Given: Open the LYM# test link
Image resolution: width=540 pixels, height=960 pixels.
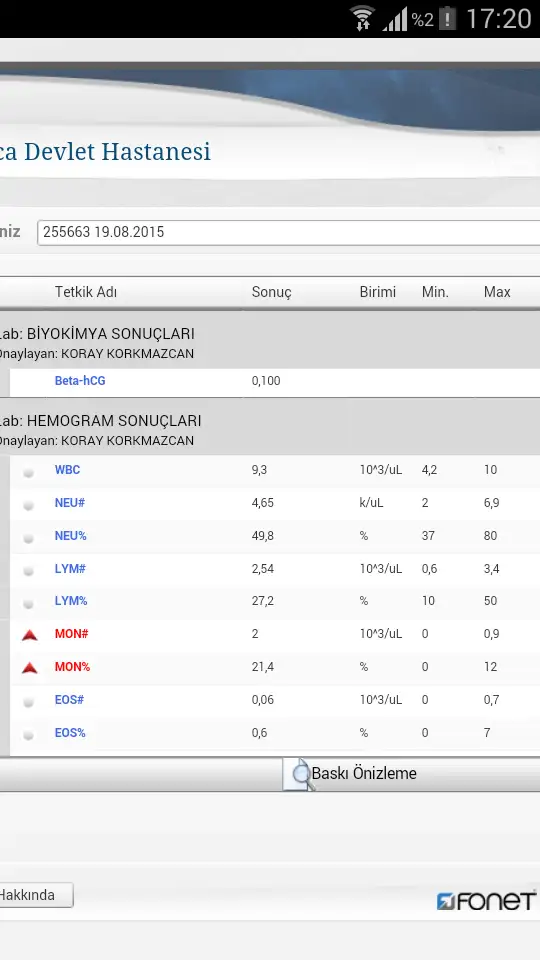Looking at the screenshot, I should [70, 569].
